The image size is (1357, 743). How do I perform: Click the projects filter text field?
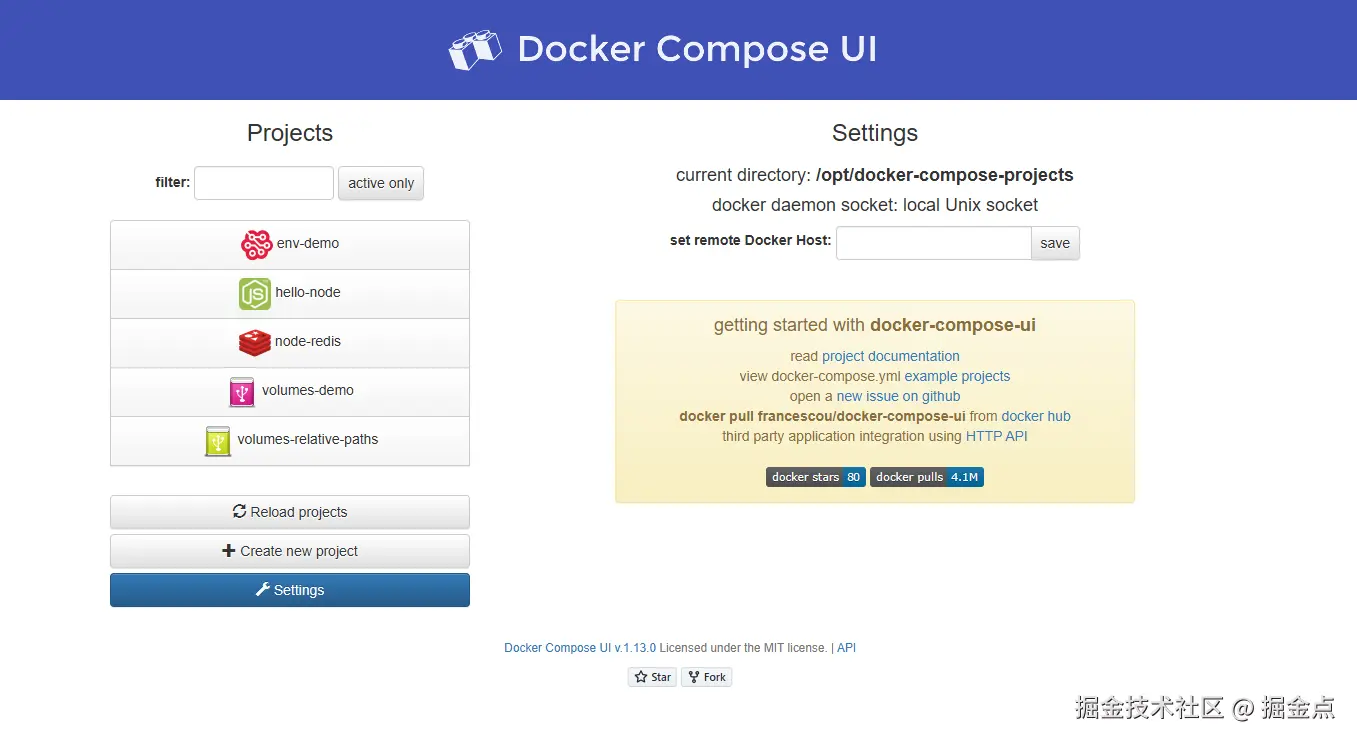(x=264, y=183)
